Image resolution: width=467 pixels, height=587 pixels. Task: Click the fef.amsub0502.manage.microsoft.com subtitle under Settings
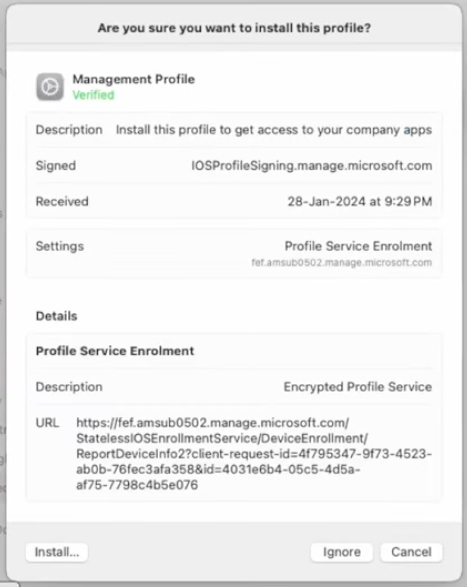click(342, 262)
